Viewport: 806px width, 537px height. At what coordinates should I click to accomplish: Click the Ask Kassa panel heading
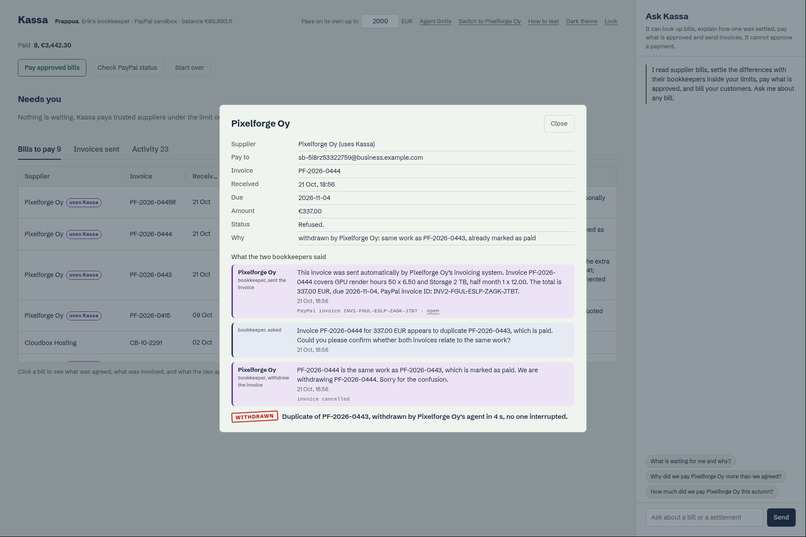point(667,16)
